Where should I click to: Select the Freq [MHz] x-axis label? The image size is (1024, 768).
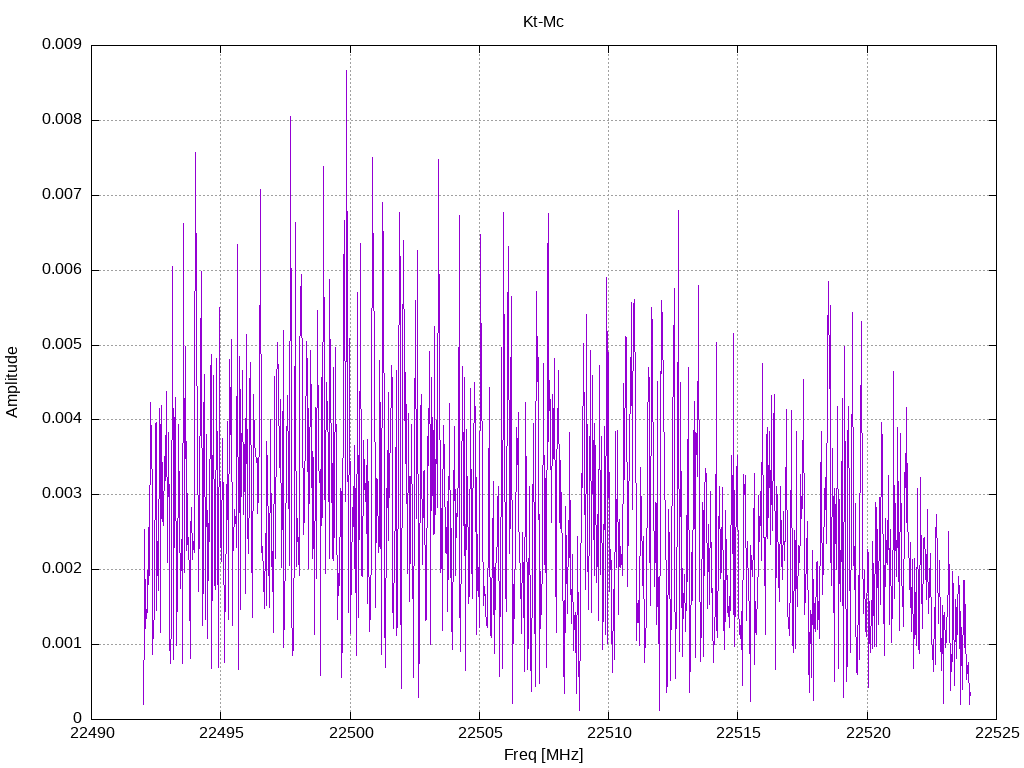[x=543, y=755]
